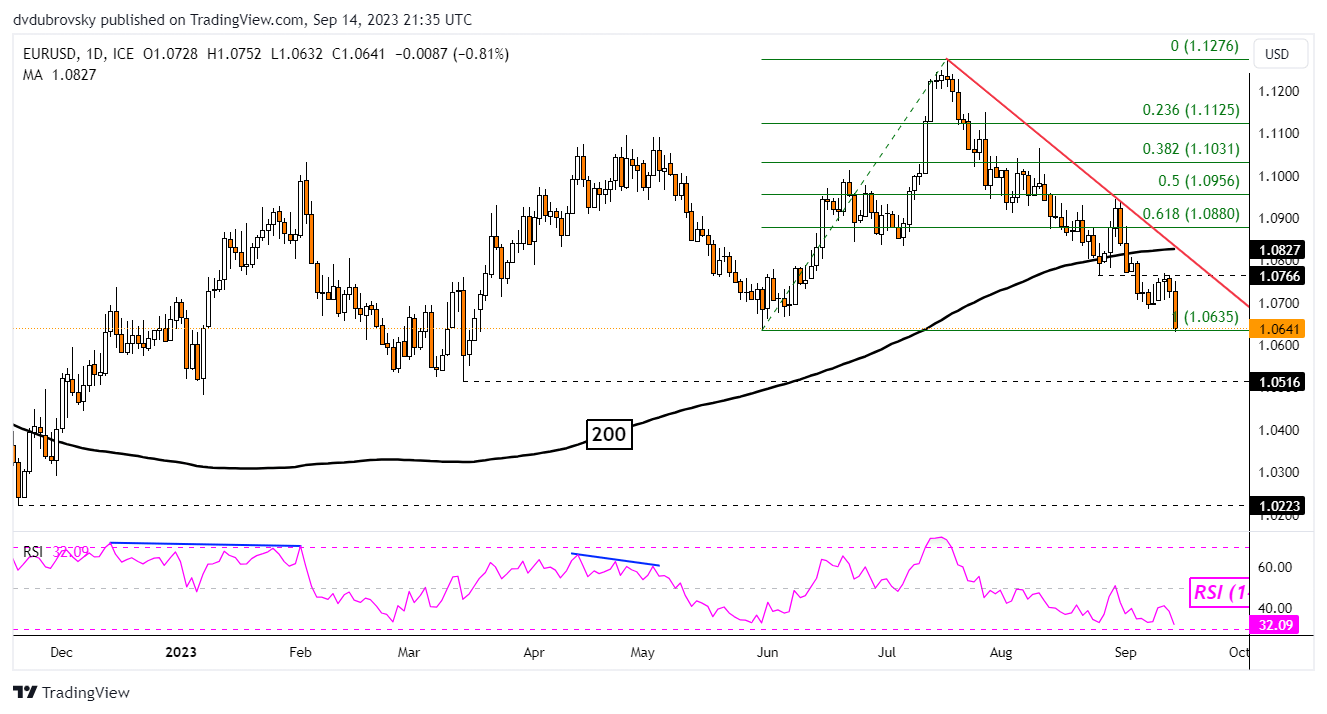Select the (1.0635) Fibonacci base label
Viewport: 1327px width, 714px height.
1209,317
